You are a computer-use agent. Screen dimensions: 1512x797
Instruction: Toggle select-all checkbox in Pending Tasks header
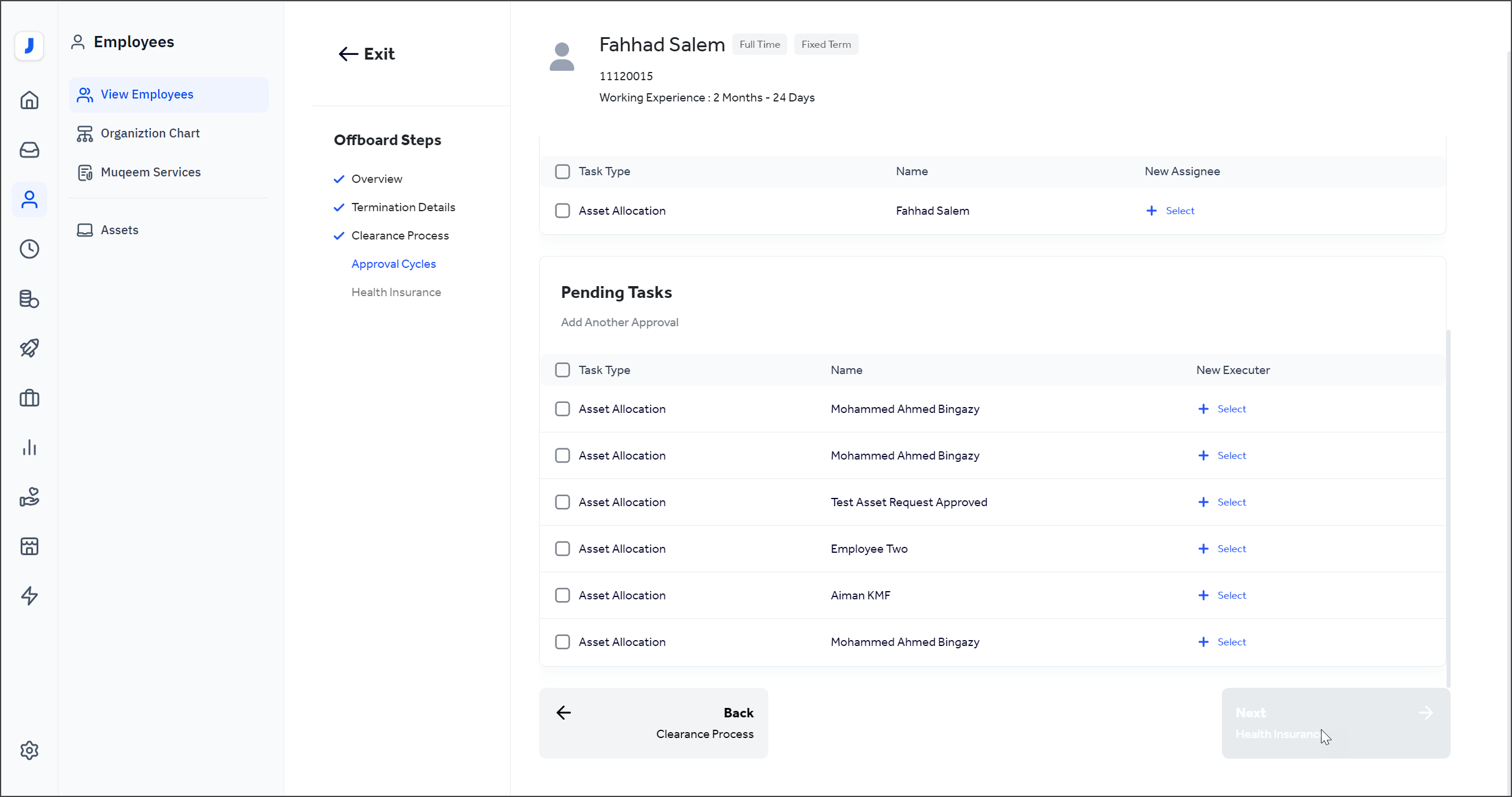pos(563,370)
